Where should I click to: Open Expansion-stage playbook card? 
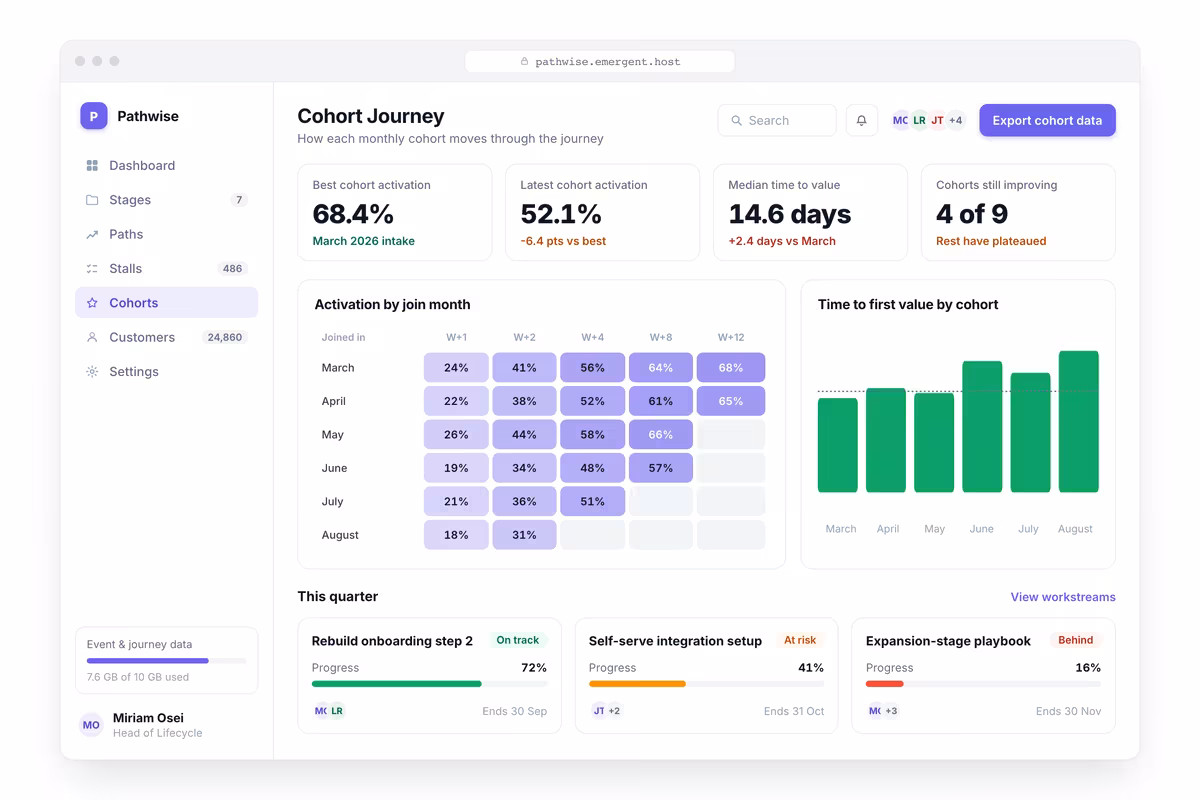pyautogui.click(x=983, y=676)
